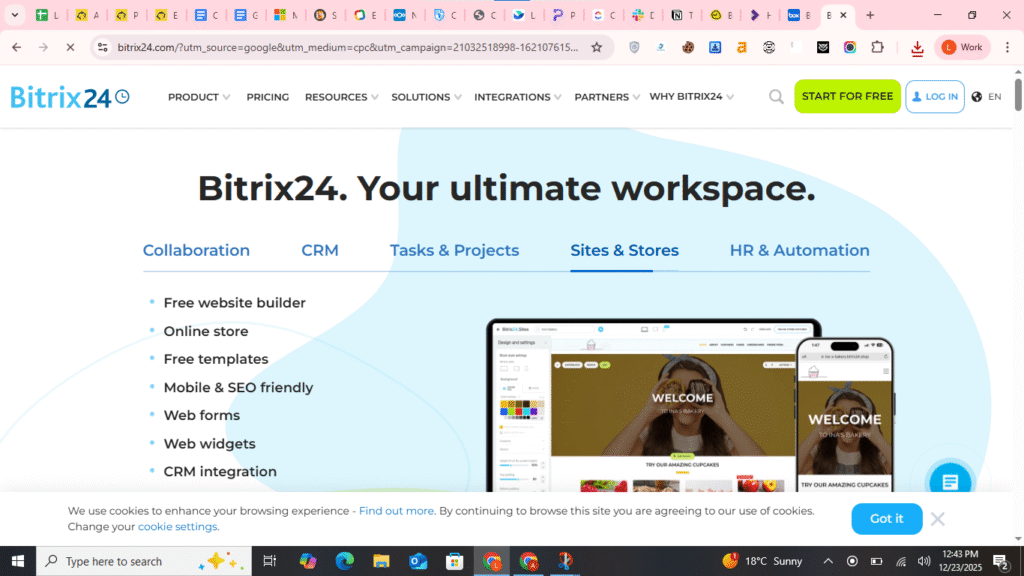The height and width of the screenshot is (576, 1024).
Task: Switch to the CRM tab
Action: 320,251
